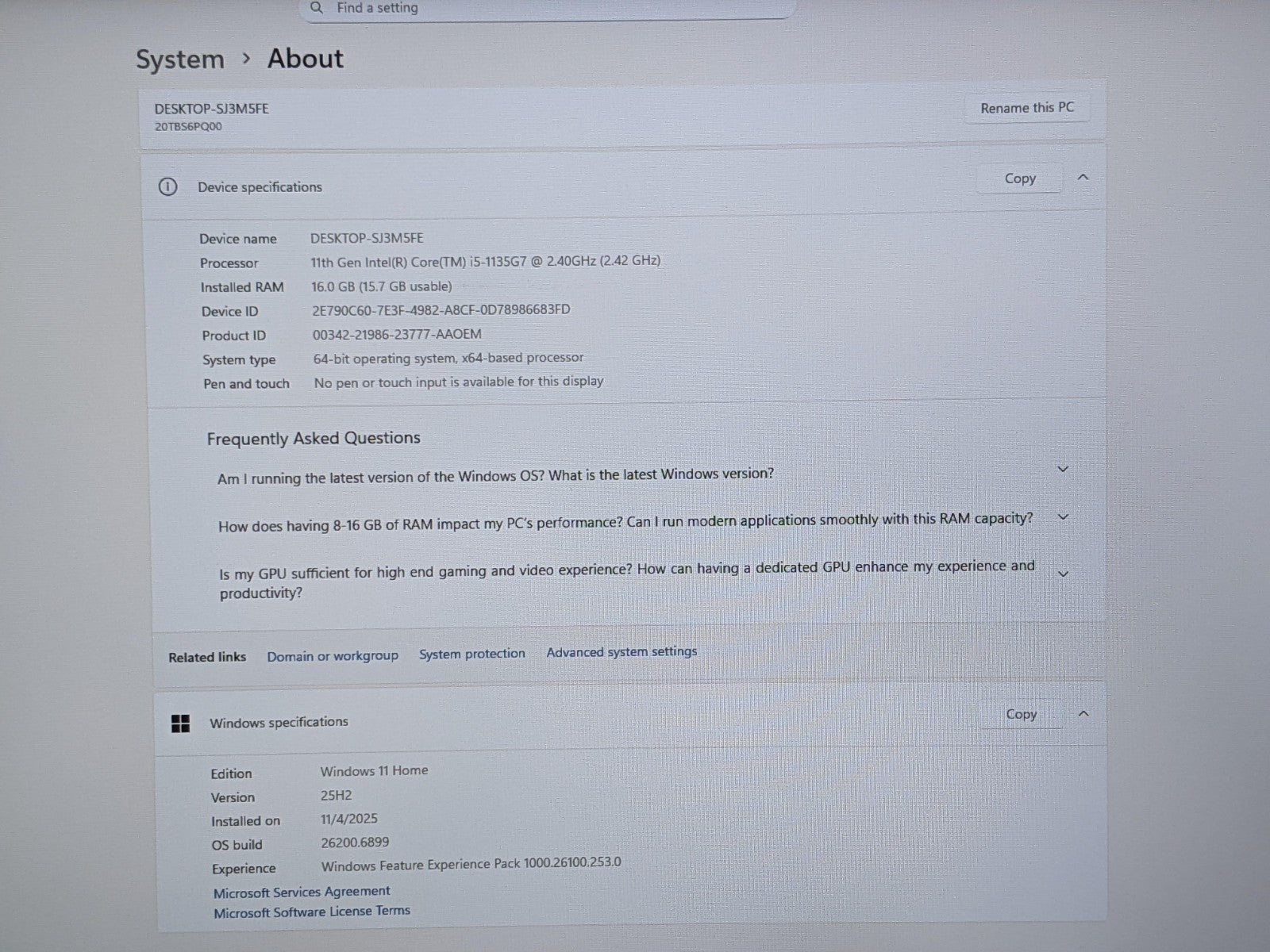Screen dimensions: 1270x952
Task: Collapse the Windows specifications section chevron
Action: click(1083, 714)
